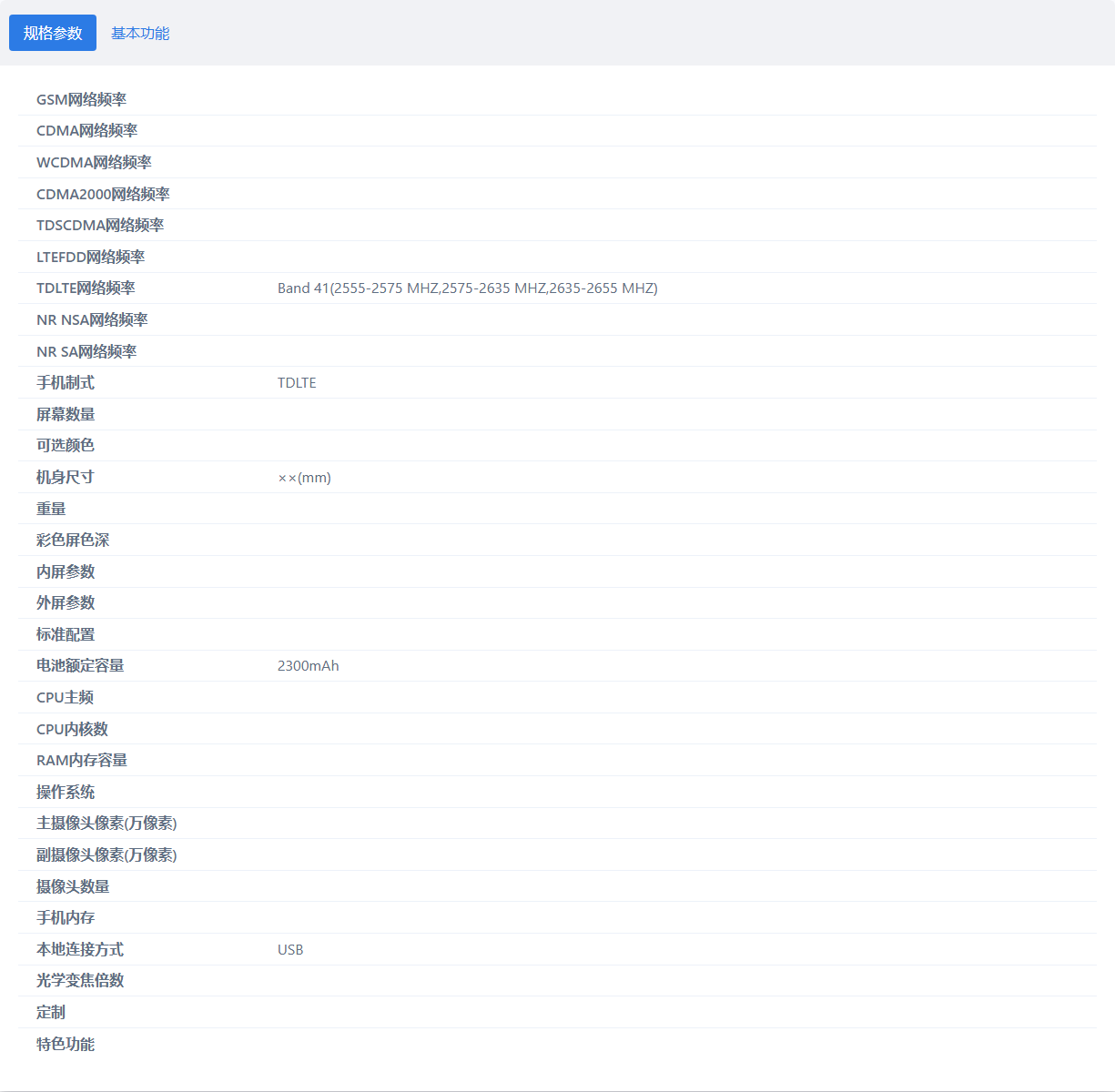The width and height of the screenshot is (1115, 1092).
Task: Click the TDLTE value next to 手机制式
Action: [297, 382]
